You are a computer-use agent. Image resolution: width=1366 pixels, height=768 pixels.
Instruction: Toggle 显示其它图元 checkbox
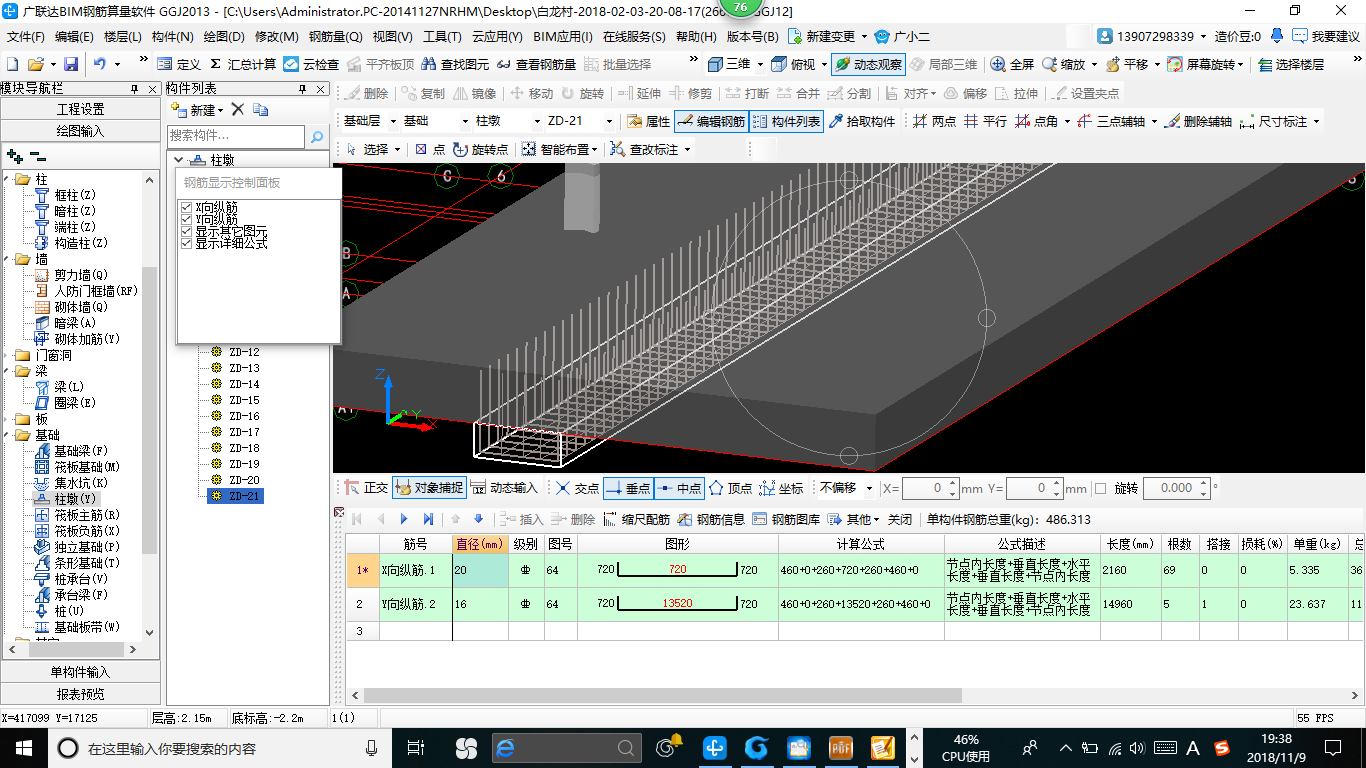click(186, 231)
